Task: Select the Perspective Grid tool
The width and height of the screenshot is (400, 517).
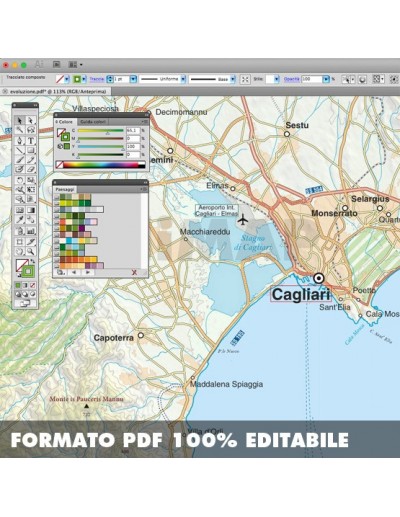Action: point(30,199)
